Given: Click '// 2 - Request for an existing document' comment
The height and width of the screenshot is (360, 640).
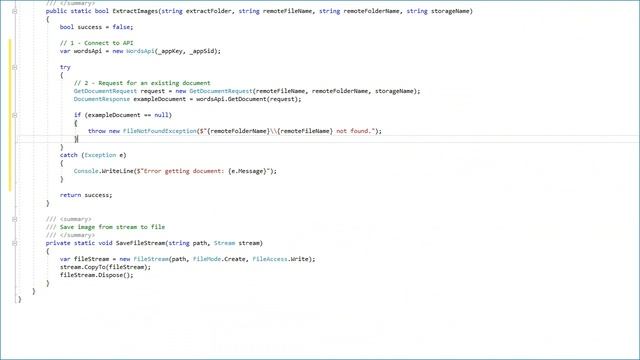Looking at the screenshot, I should click(x=142, y=83).
